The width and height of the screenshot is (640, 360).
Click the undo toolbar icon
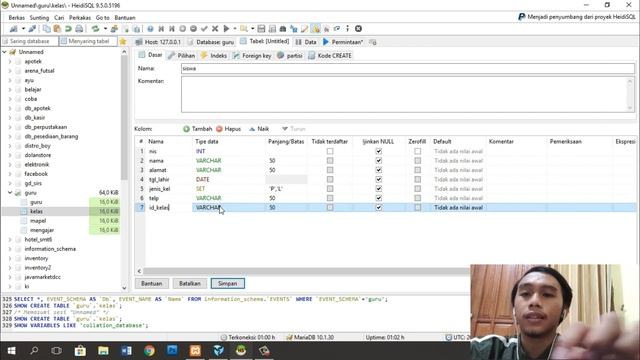[x=68, y=29]
